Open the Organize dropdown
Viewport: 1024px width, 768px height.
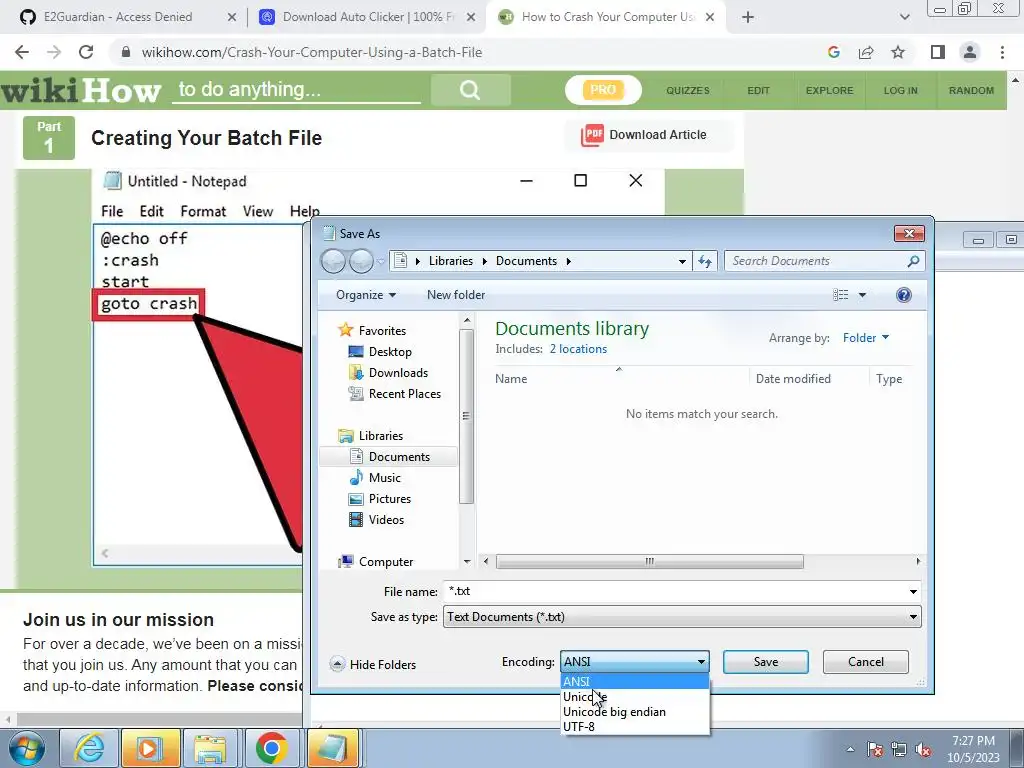tap(366, 295)
